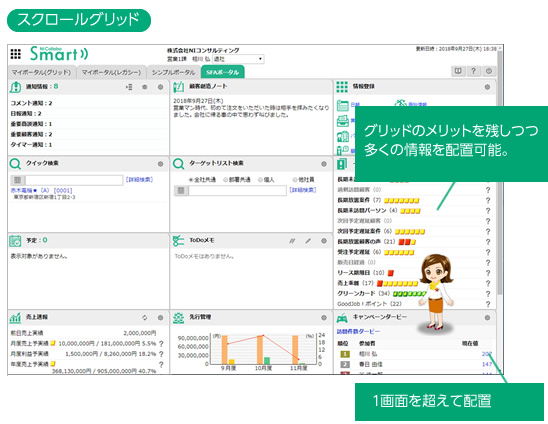Click help icon for 年度売上予実績 row

click(x=161, y=364)
